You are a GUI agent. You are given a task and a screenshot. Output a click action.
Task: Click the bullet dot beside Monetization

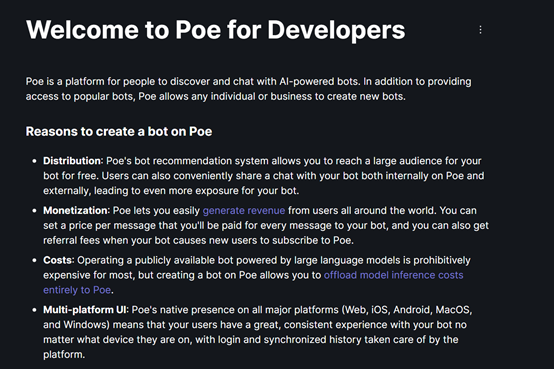pos(34,211)
